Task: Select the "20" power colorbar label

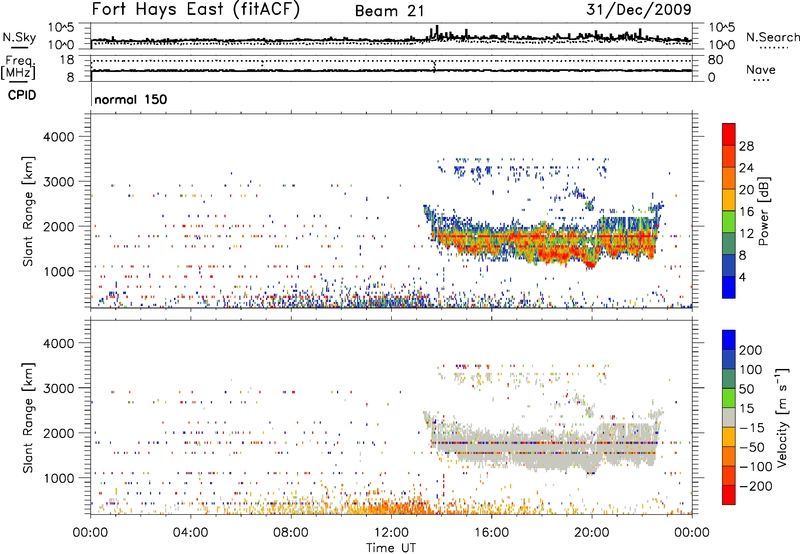Action: (x=746, y=190)
